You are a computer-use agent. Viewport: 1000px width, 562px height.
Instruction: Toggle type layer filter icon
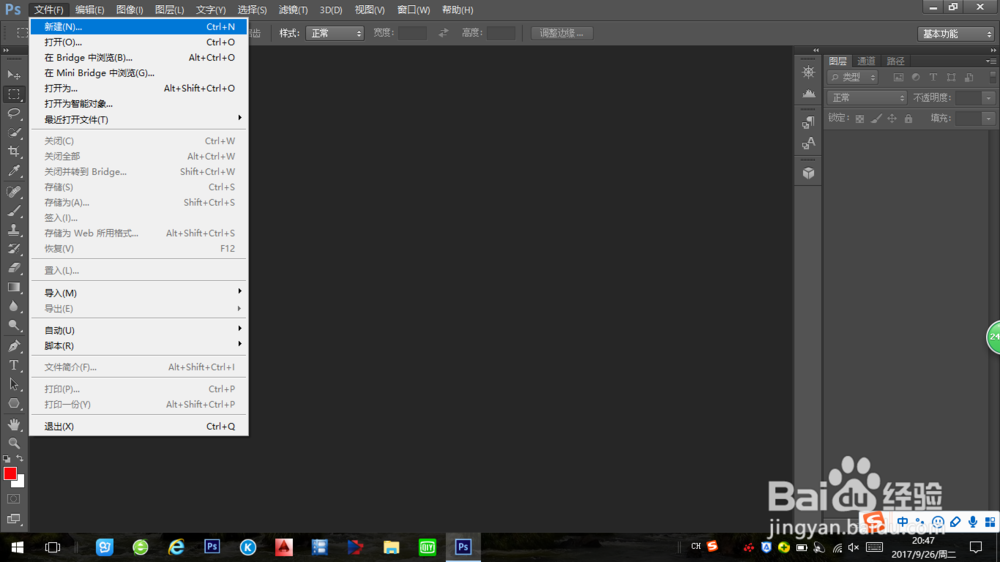[x=933, y=77]
